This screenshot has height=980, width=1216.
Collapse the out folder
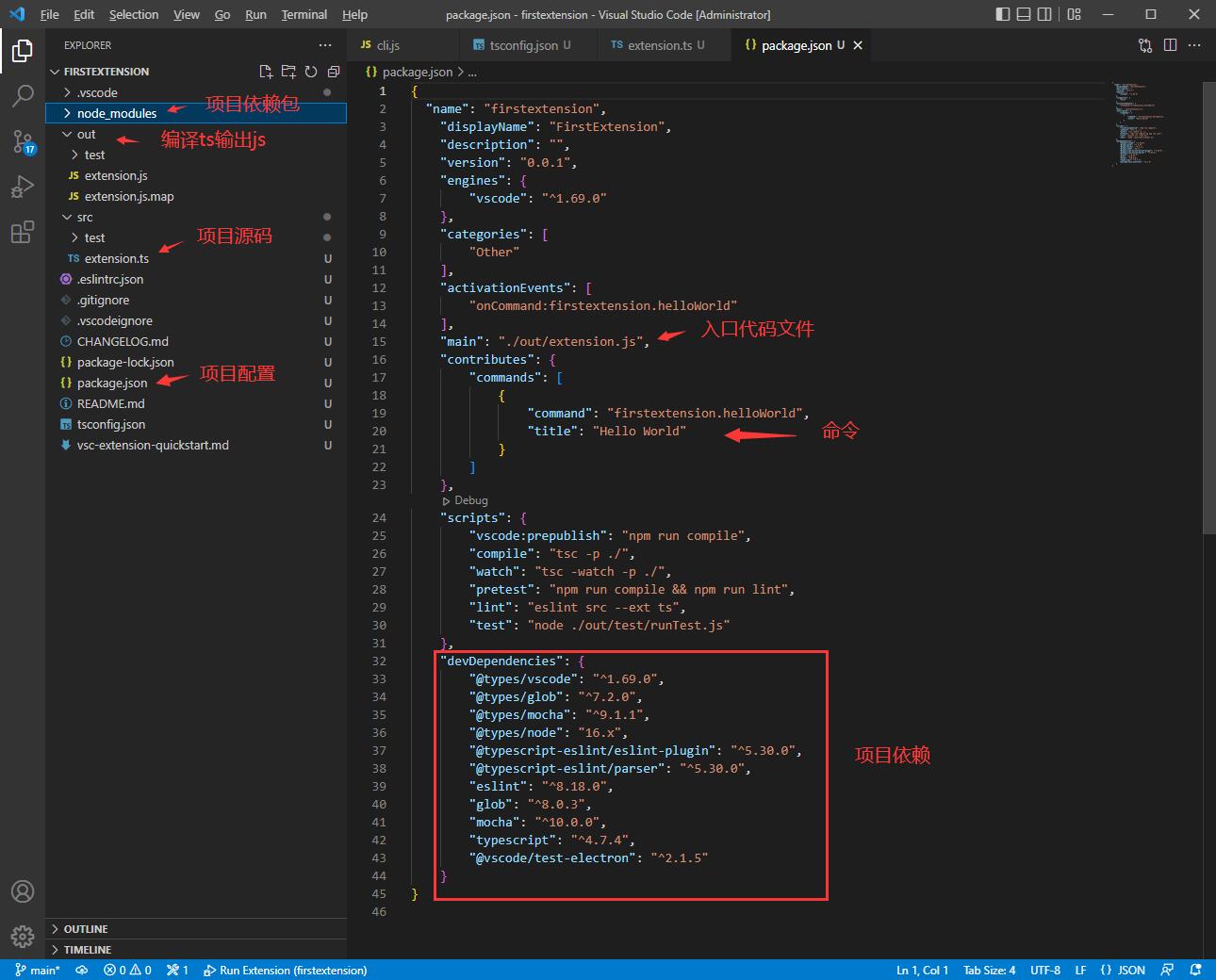coord(196,134)
